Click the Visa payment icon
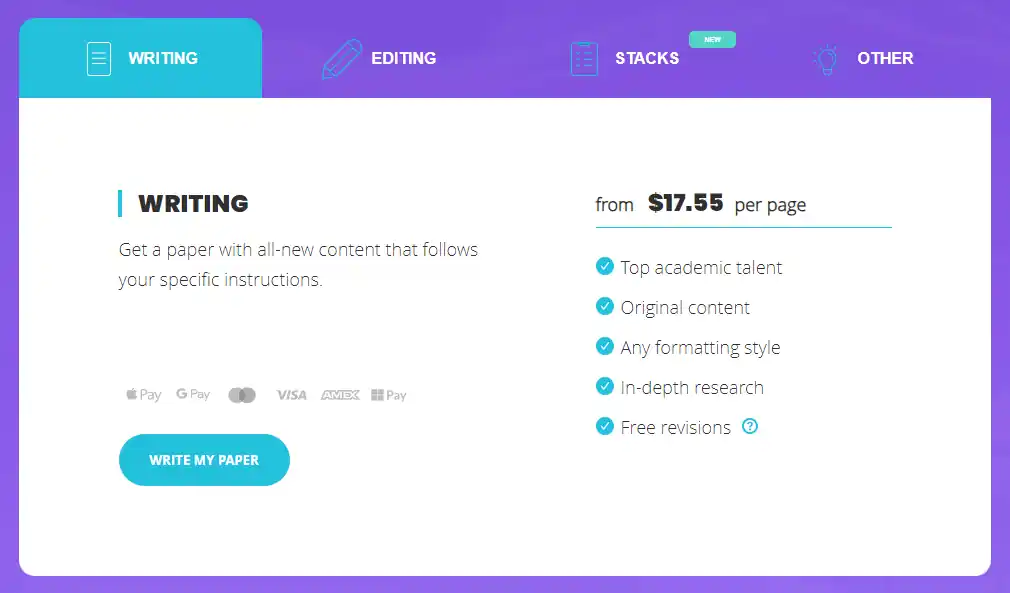Viewport: 1010px width, 593px height. pyautogui.click(x=291, y=394)
